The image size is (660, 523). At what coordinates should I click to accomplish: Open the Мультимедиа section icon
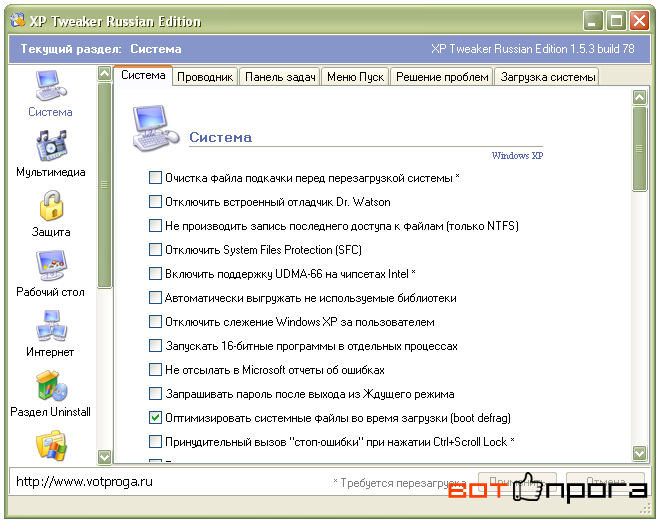pos(51,146)
